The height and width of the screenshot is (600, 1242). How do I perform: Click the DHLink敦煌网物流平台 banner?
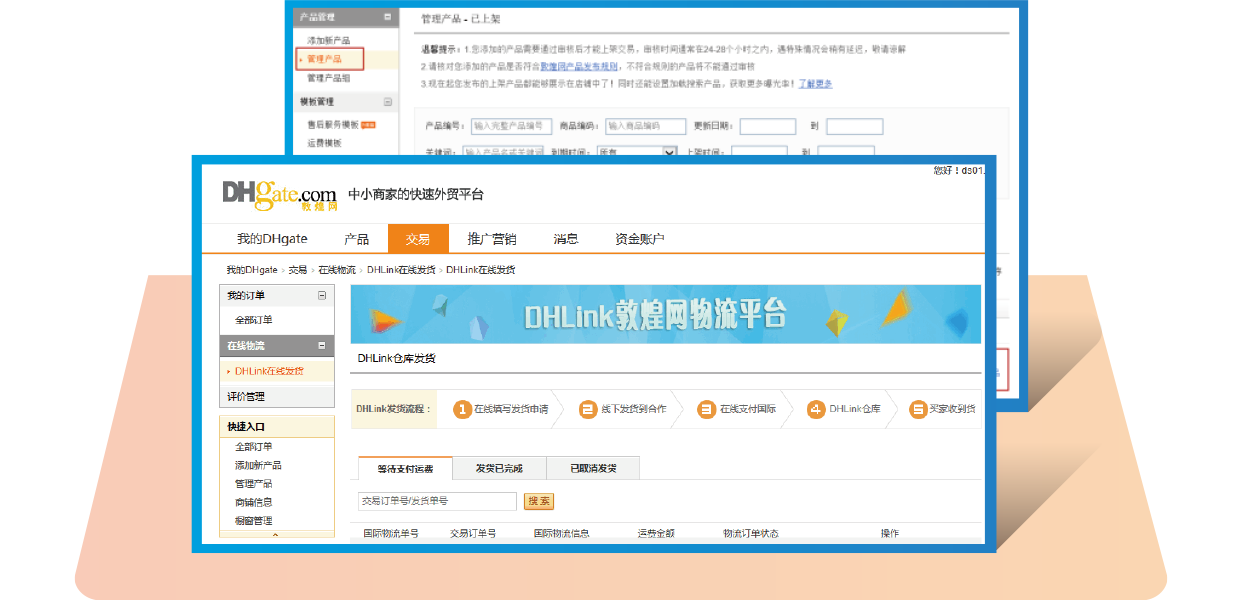pos(665,315)
